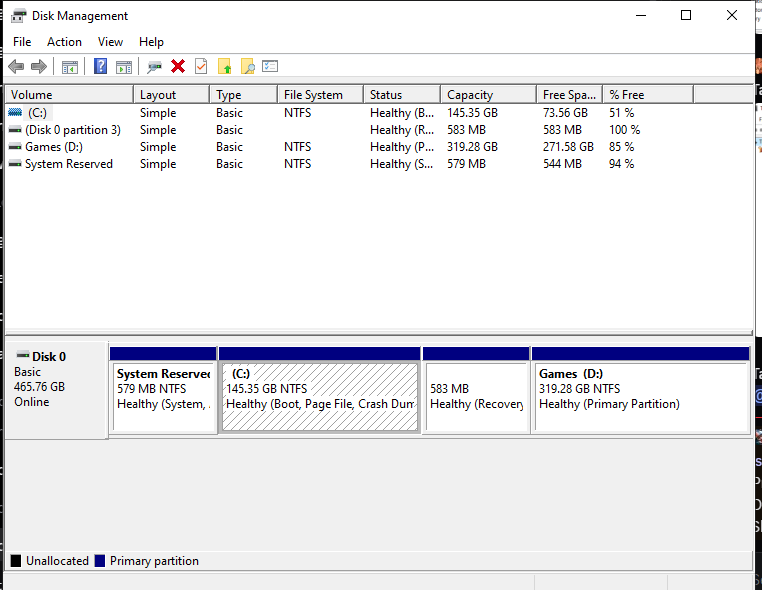Click the (C:) volume drive icon

(15, 112)
